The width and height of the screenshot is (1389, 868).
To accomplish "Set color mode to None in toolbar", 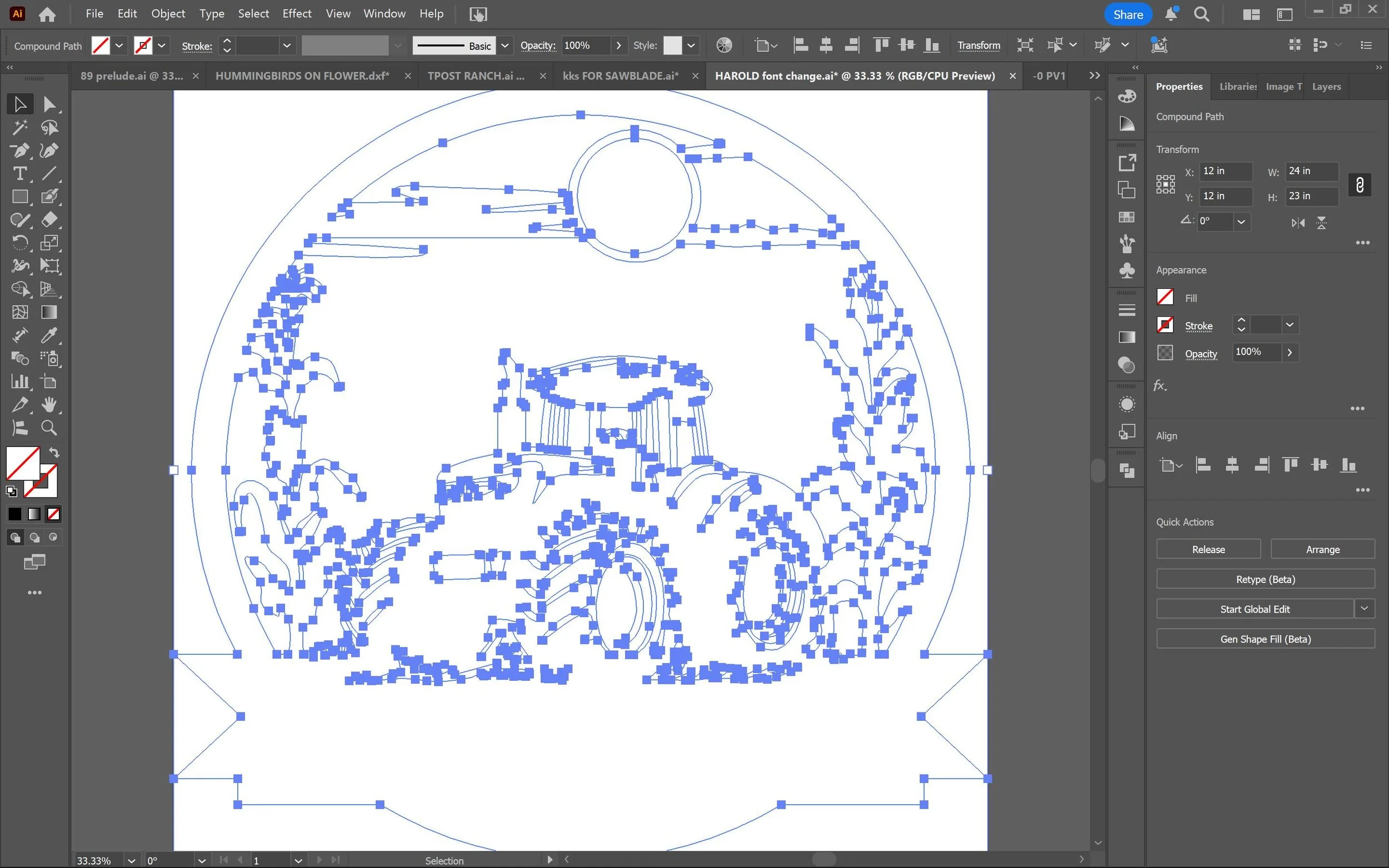I will [53, 514].
